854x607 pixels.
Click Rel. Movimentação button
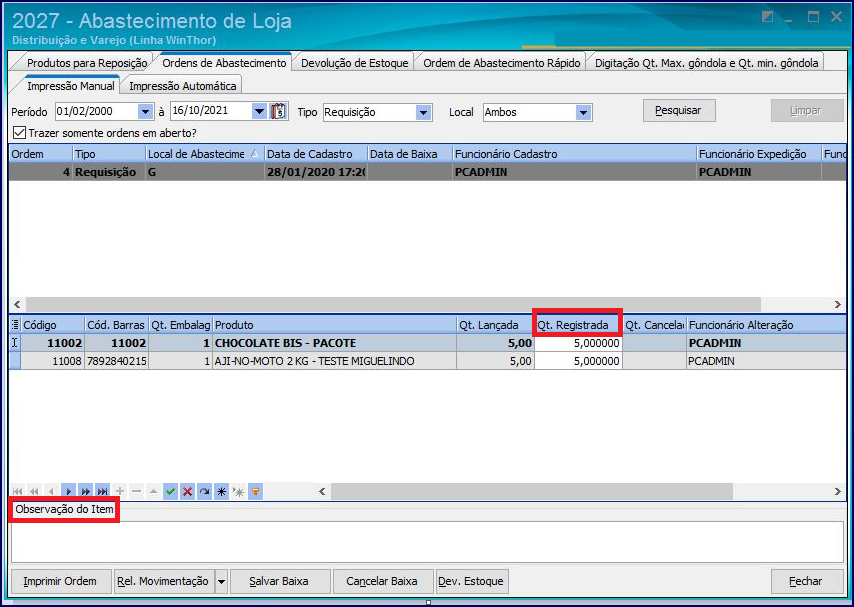click(x=163, y=582)
